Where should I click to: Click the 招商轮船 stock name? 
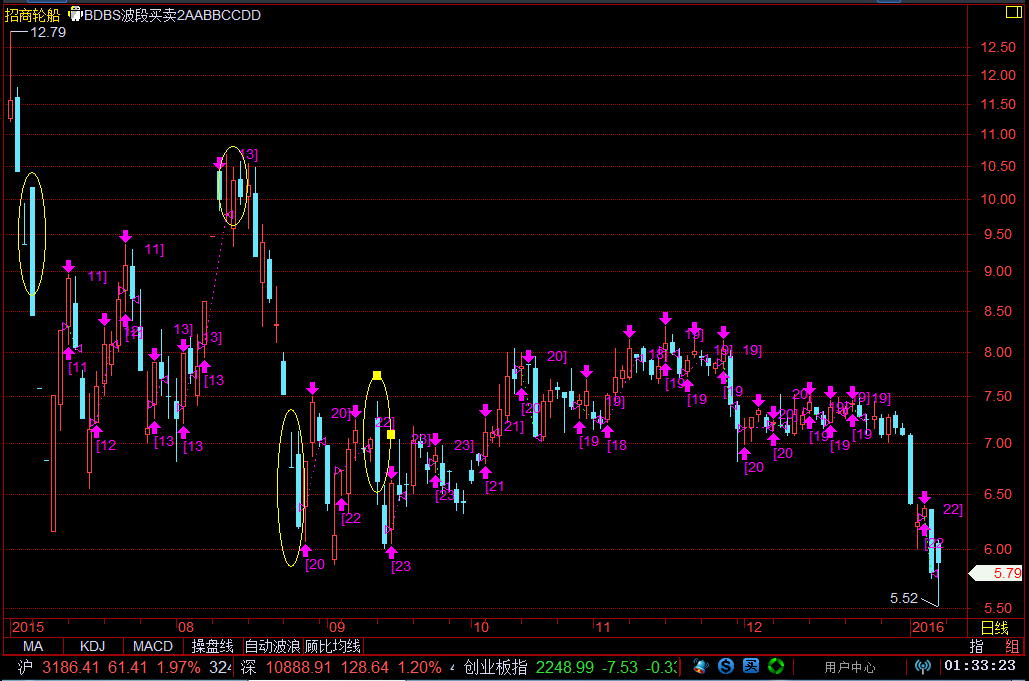[32, 15]
